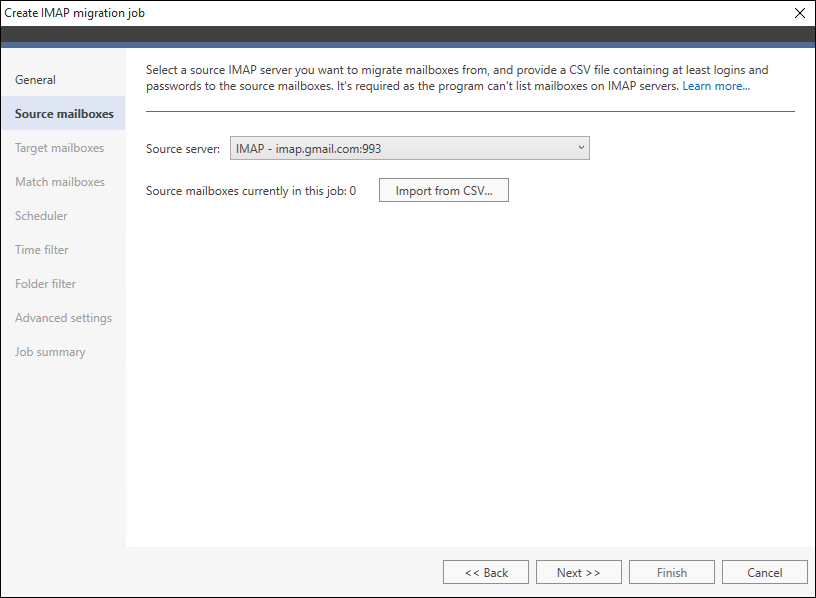Expand the Source server chevron arrow

tap(581, 148)
